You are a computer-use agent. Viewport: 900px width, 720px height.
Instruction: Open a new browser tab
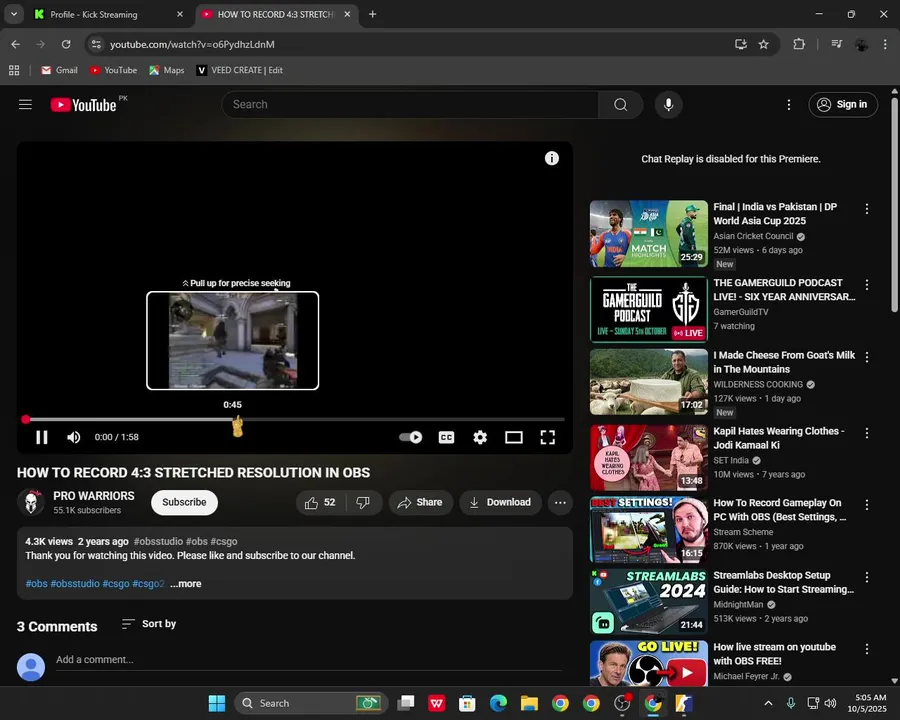pos(373,14)
